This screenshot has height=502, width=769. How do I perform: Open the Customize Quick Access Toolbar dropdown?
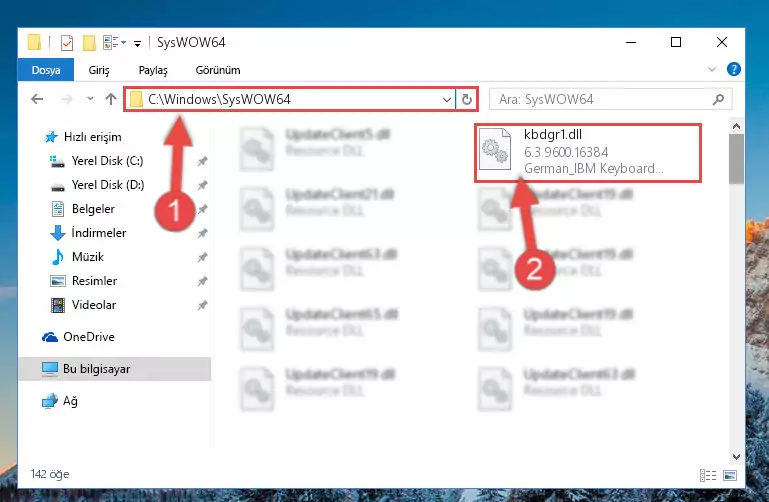[137, 44]
